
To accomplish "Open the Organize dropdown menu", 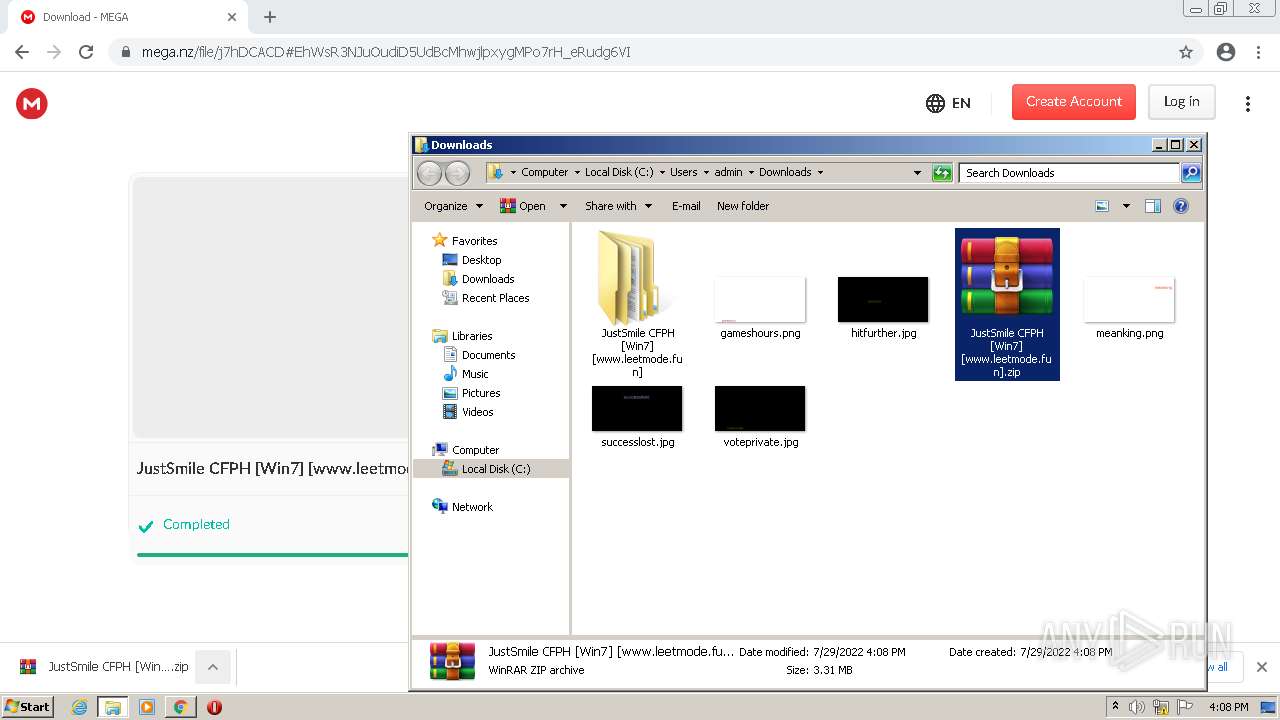I will pos(453,206).
